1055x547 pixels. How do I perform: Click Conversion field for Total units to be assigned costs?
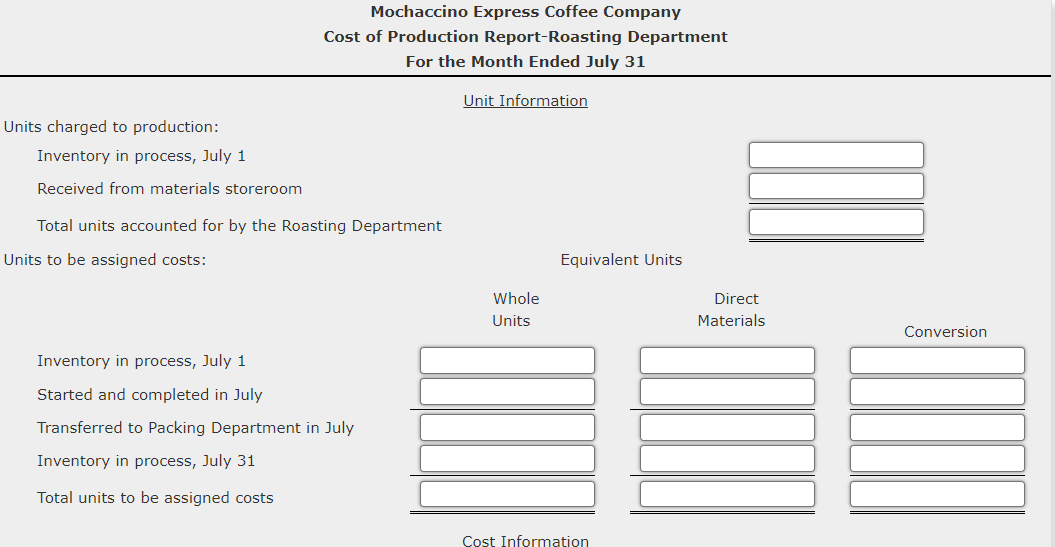(937, 494)
